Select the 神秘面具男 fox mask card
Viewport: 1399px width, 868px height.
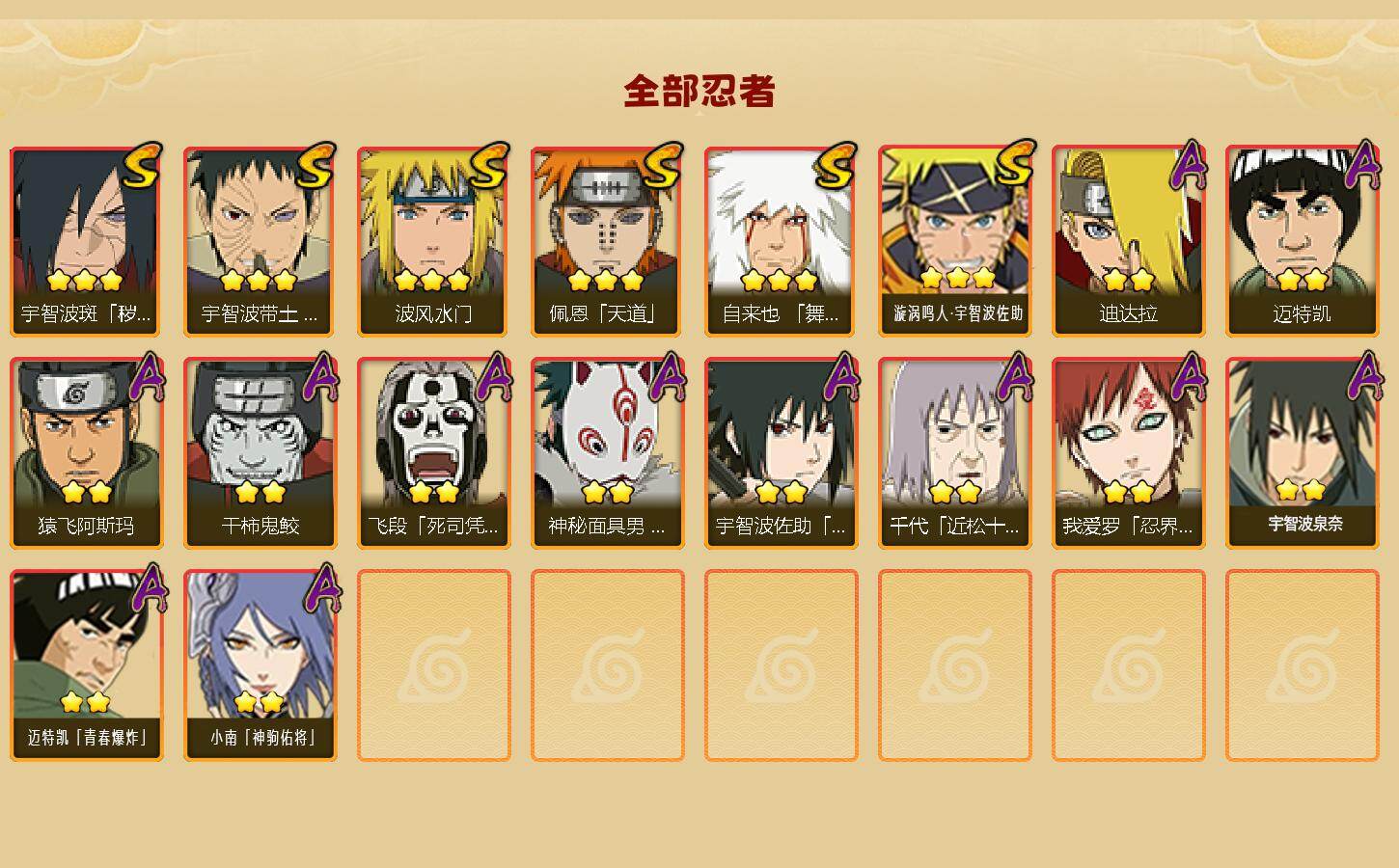coord(607,453)
